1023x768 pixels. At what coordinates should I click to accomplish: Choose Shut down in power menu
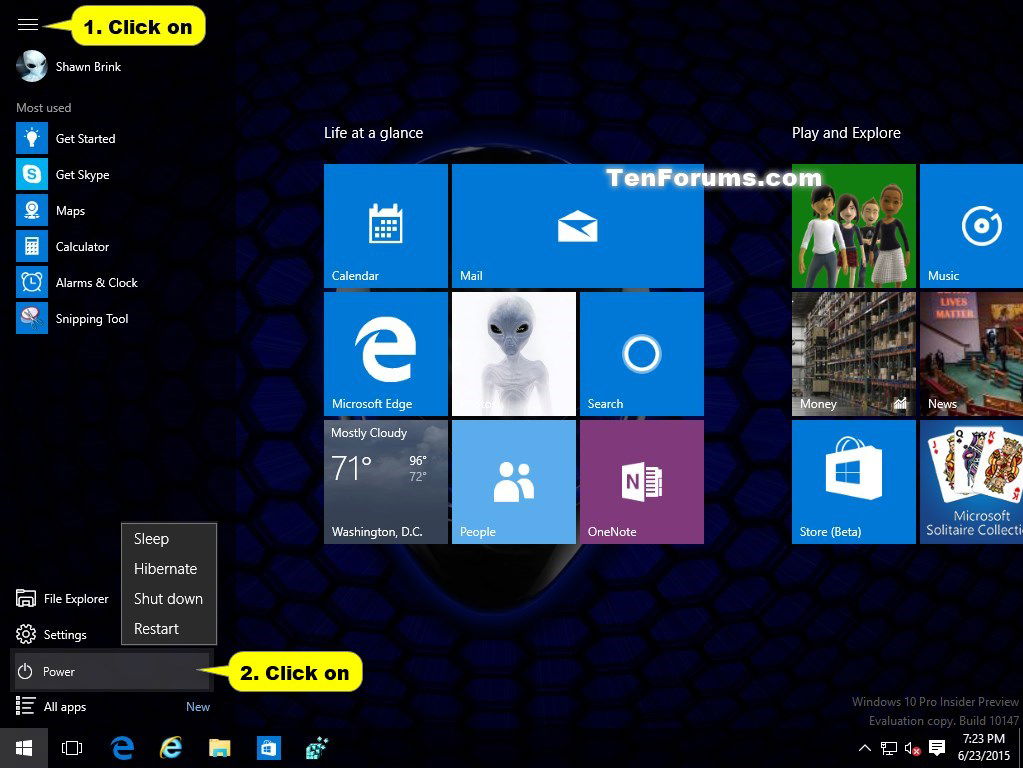168,599
